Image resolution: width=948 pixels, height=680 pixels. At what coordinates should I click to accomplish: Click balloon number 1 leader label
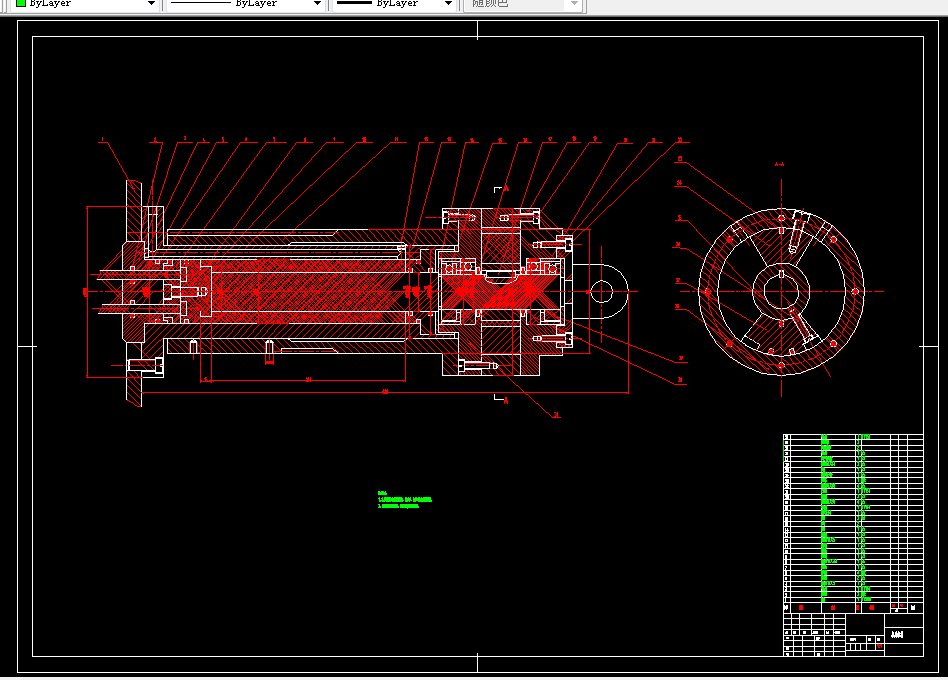coord(102,140)
